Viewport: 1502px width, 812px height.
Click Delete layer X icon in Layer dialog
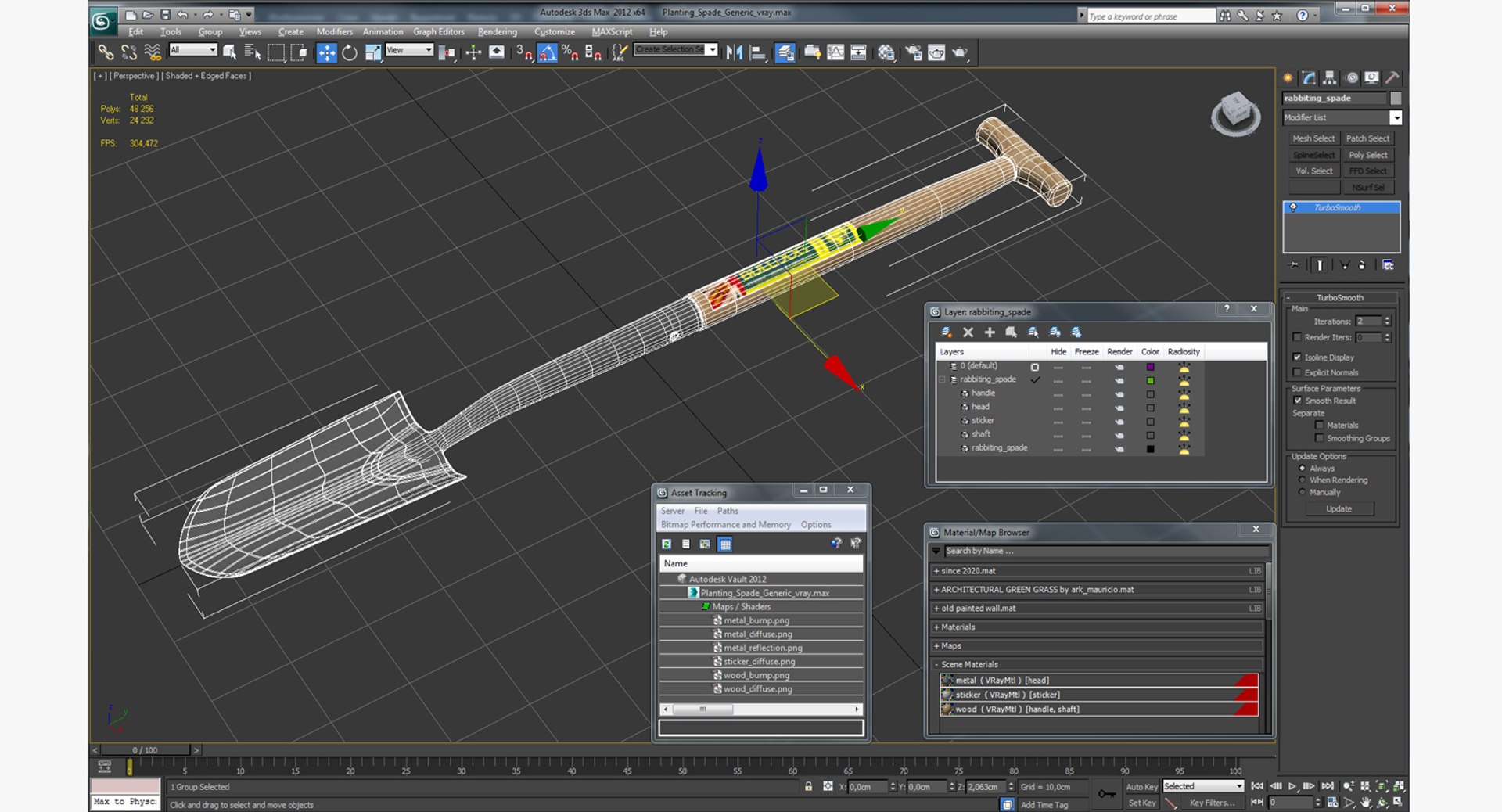point(968,332)
